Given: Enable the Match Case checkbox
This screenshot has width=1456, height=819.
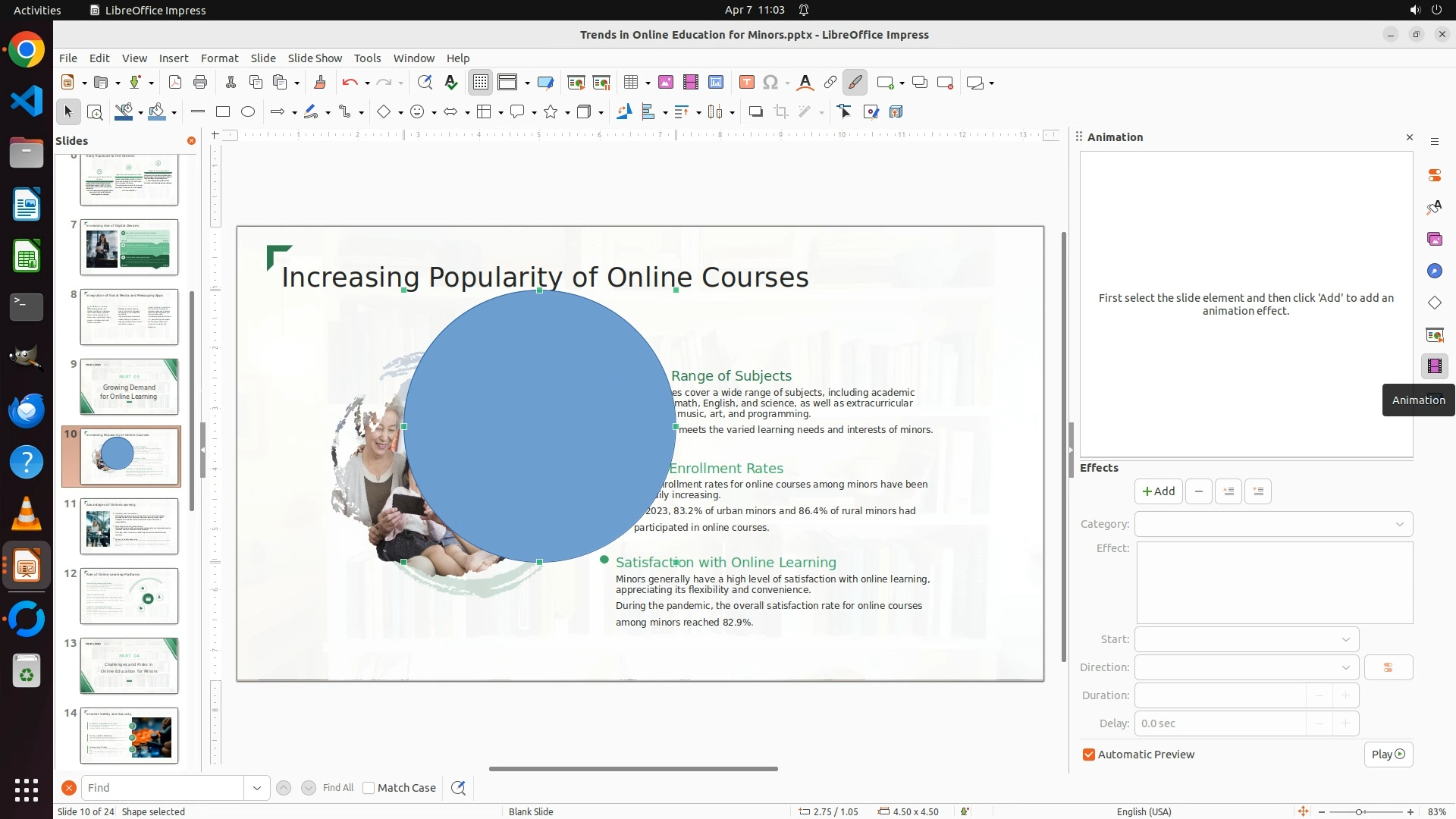Looking at the screenshot, I should (x=369, y=788).
